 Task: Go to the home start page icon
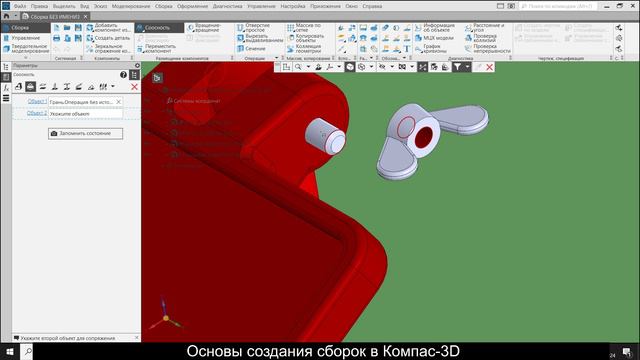[x=6, y=16]
